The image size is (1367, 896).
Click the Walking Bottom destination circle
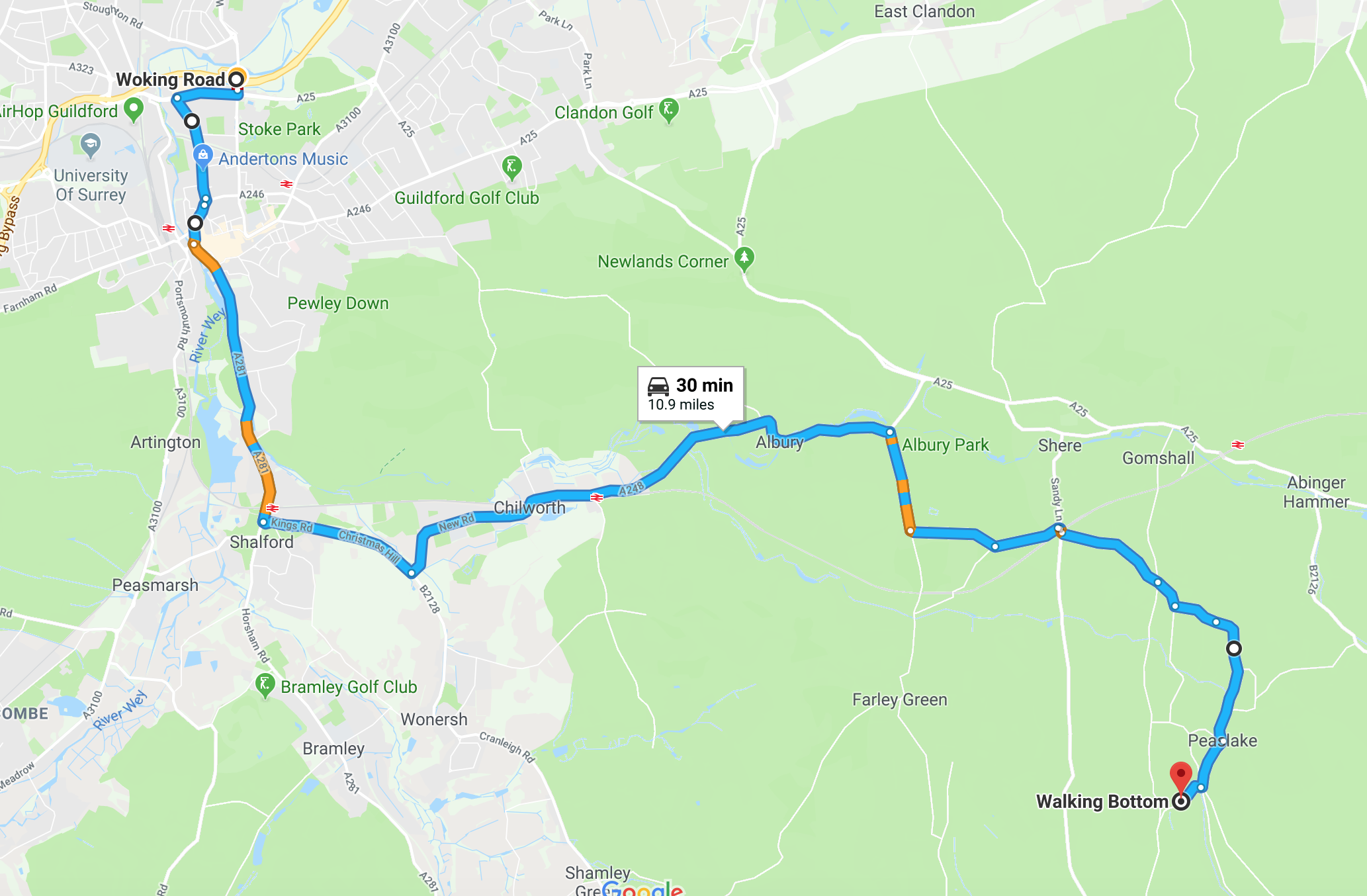pyautogui.click(x=1181, y=802)
